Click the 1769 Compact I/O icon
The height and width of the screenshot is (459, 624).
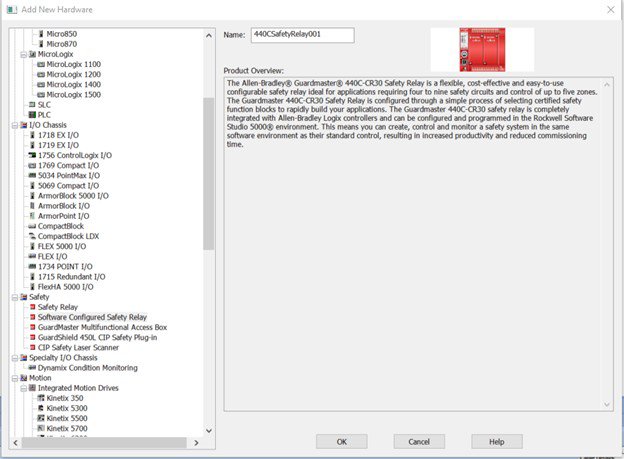(x=32, y=165)
